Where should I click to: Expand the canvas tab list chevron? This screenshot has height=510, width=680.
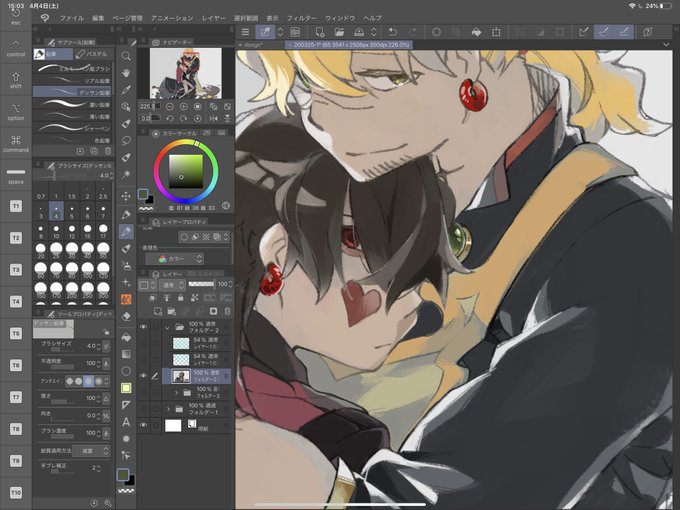coord(666,44)
